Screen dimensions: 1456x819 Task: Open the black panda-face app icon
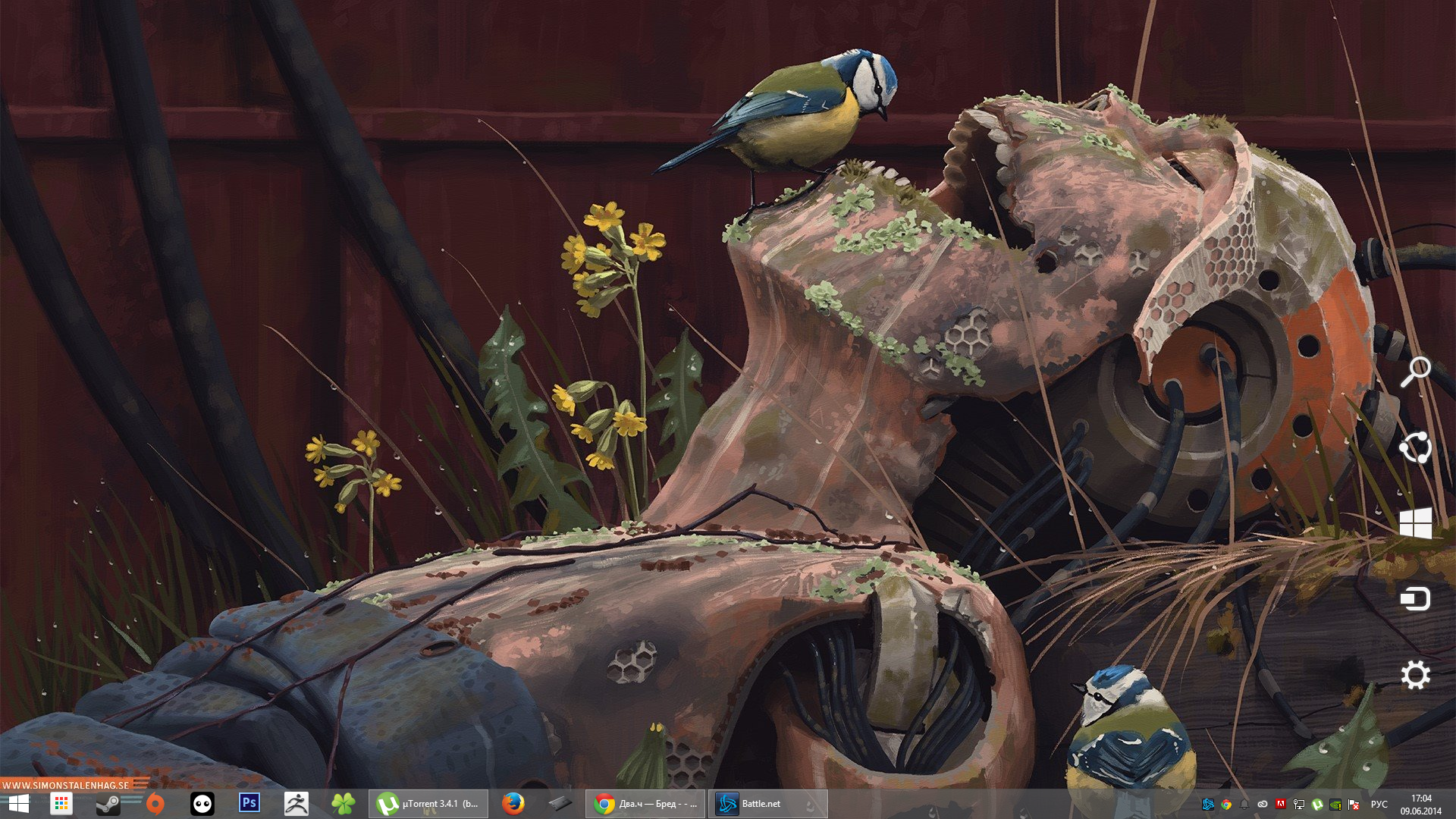click(202, 804)
